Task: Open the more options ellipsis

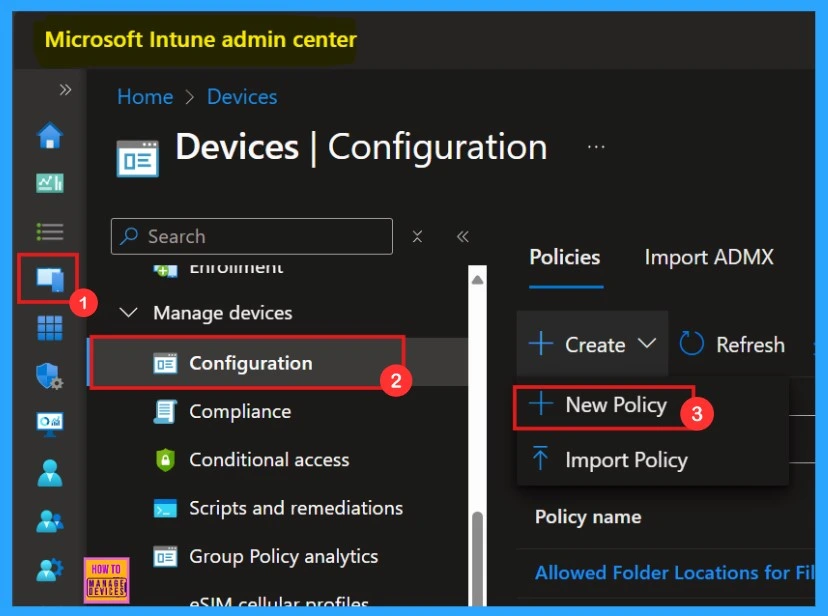Action: 596,147
